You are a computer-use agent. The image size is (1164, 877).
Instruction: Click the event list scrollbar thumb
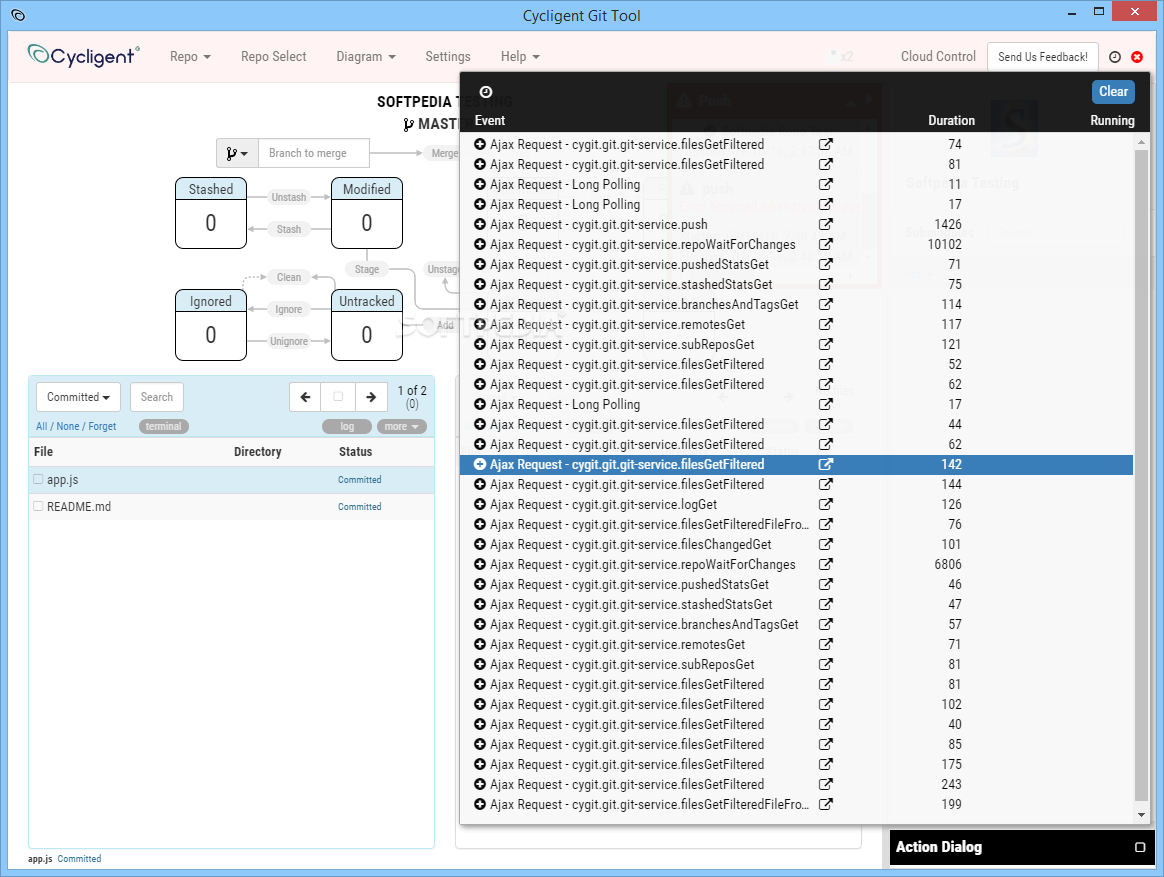[x=1142, y=475]
